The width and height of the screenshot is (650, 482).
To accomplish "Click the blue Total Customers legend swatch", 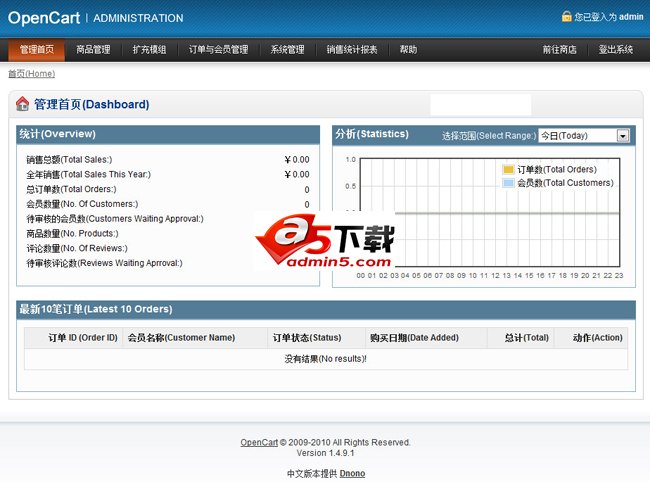I will tap(508, 183).
